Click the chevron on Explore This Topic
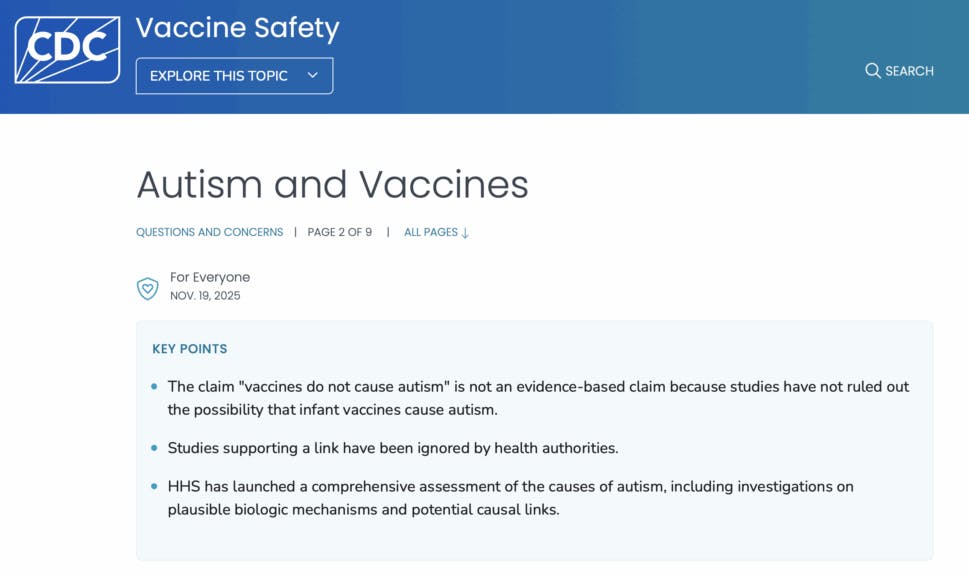This screenshot has height=576, width=969. click(313, 76)
